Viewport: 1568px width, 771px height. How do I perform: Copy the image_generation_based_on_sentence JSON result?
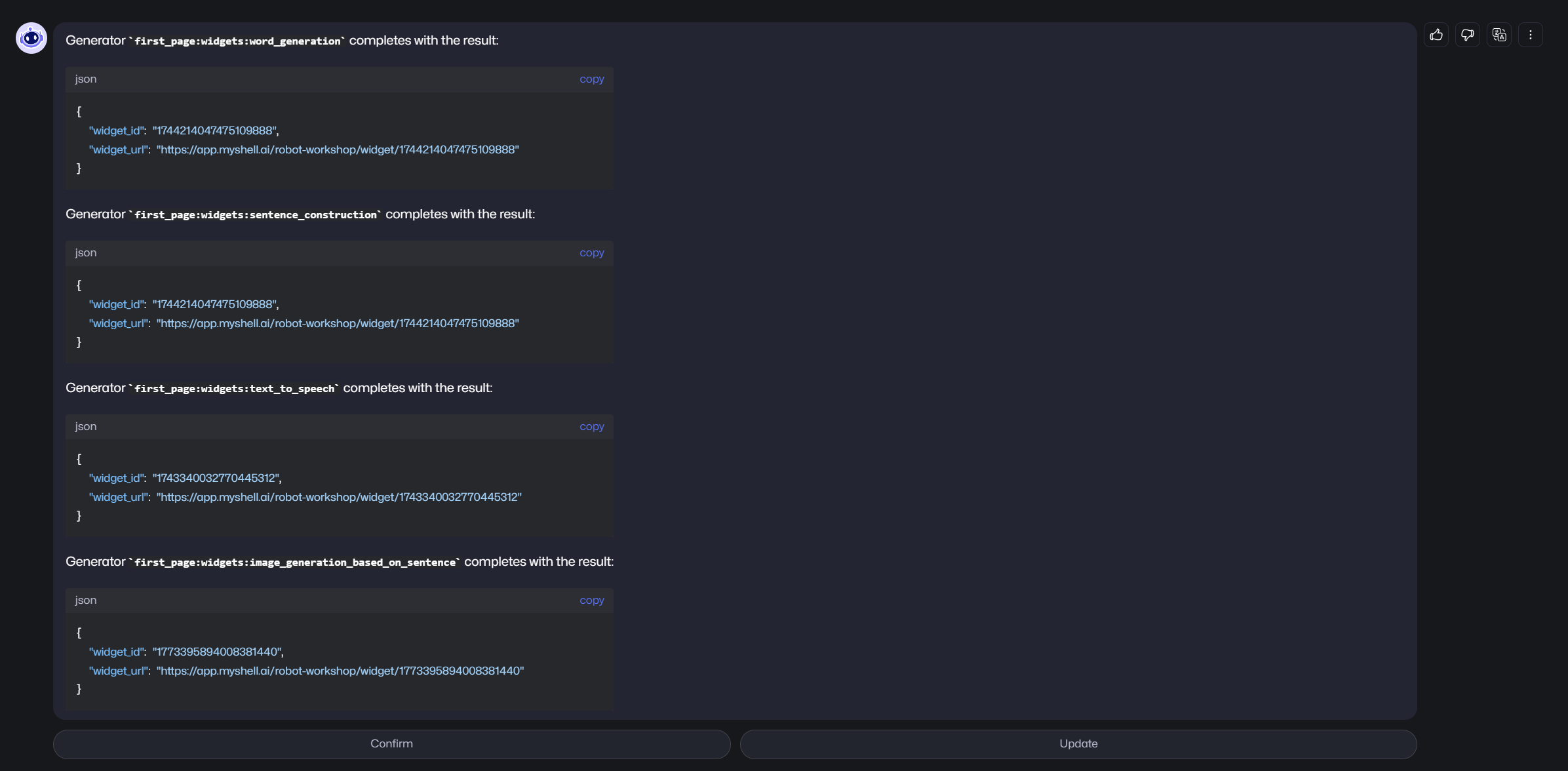point(591,601)
